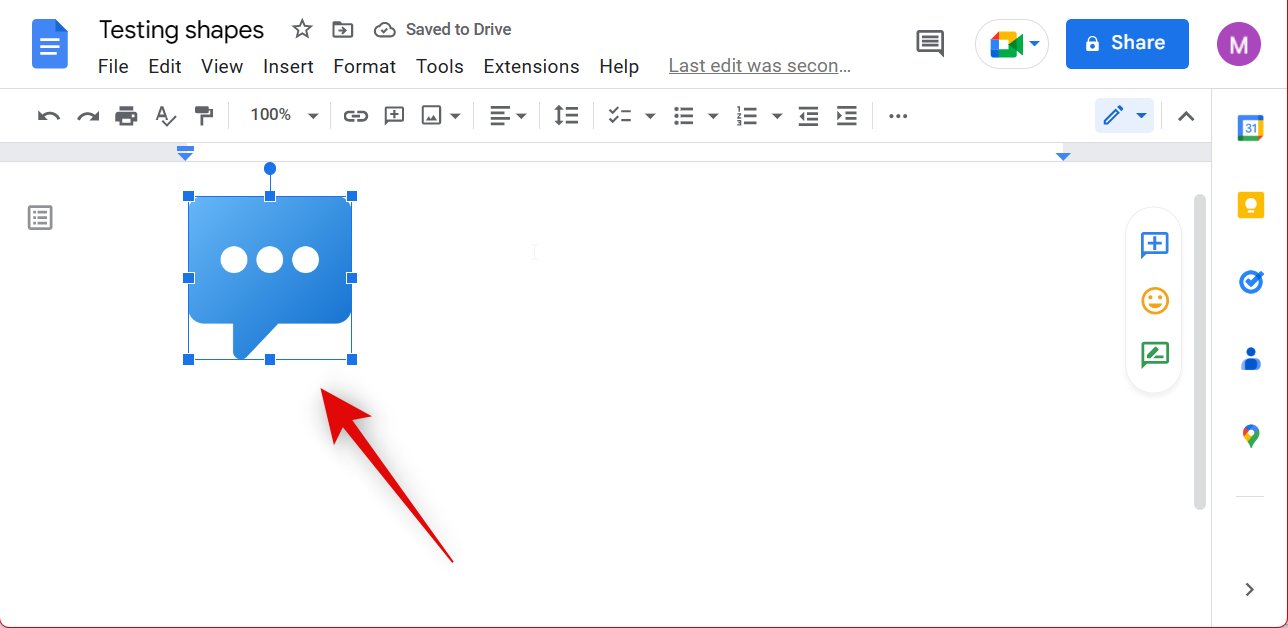Screen dimensions: 1288x628
Task: Decrease indent with the outdent icon
Action: point(809,116)
